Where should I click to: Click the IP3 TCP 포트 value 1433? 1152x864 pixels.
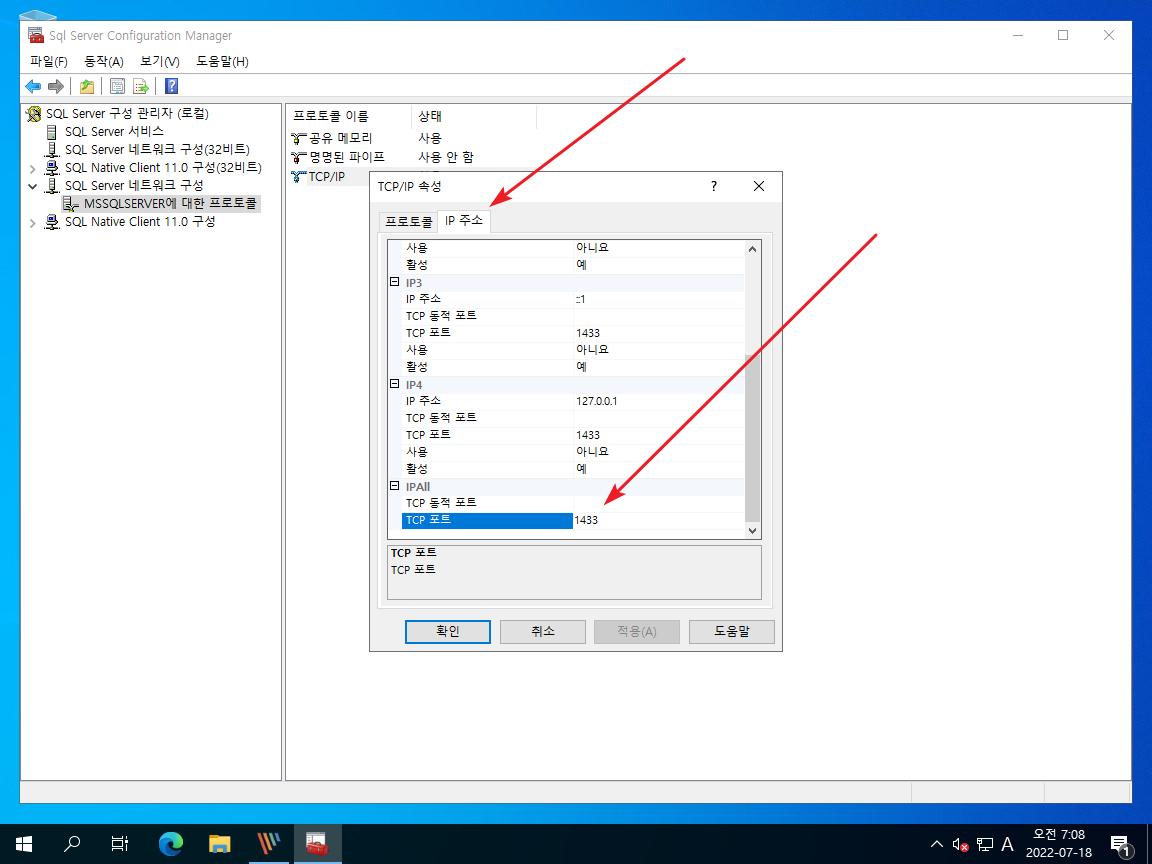click(x=658, y=333)
